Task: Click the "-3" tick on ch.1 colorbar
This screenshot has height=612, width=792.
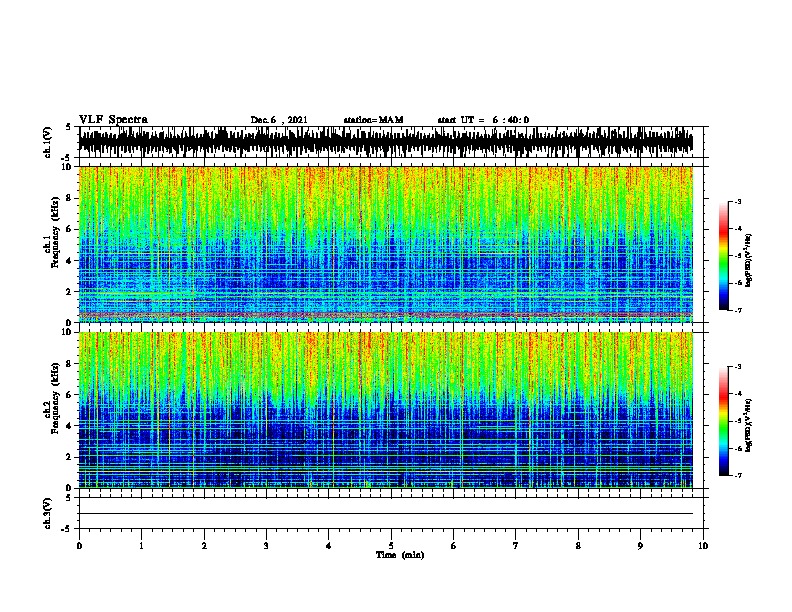Action: (738, 201)
